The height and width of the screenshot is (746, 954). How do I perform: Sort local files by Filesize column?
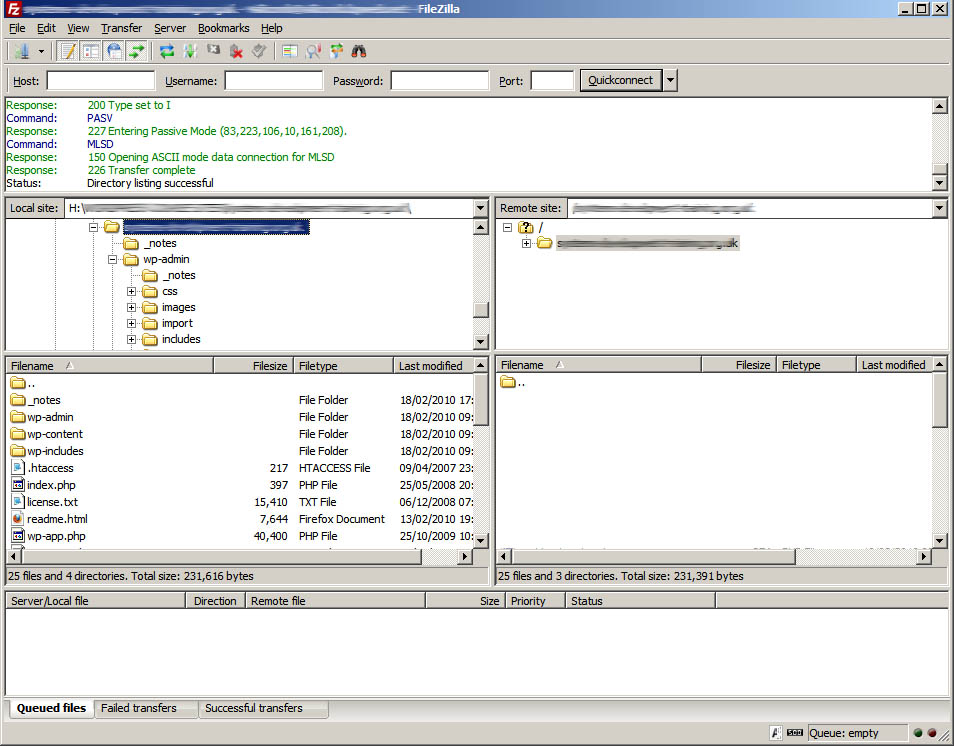point(253,366)
